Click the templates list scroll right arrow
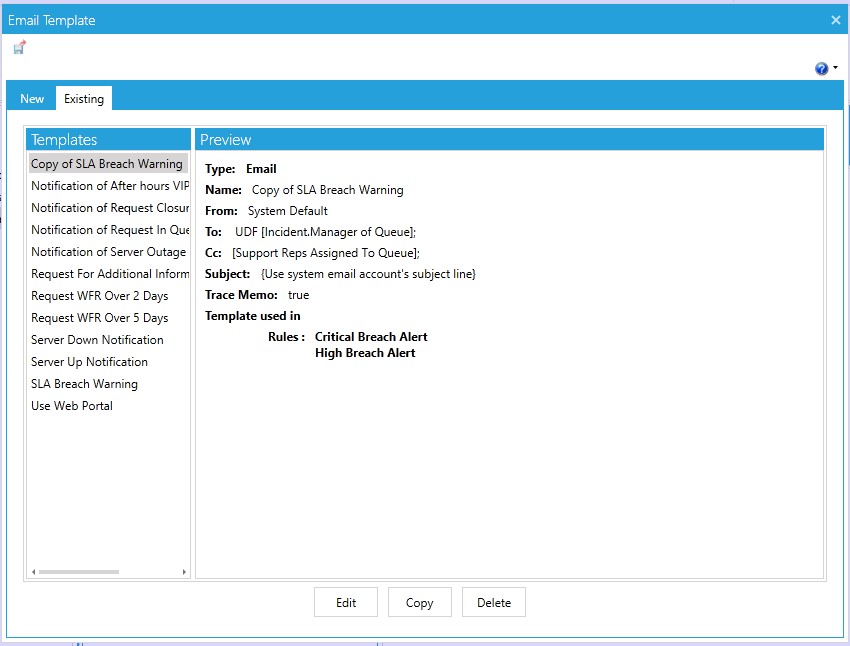This screenshot has height=646, width=850. pyautogui.click(x=184, y=572)
